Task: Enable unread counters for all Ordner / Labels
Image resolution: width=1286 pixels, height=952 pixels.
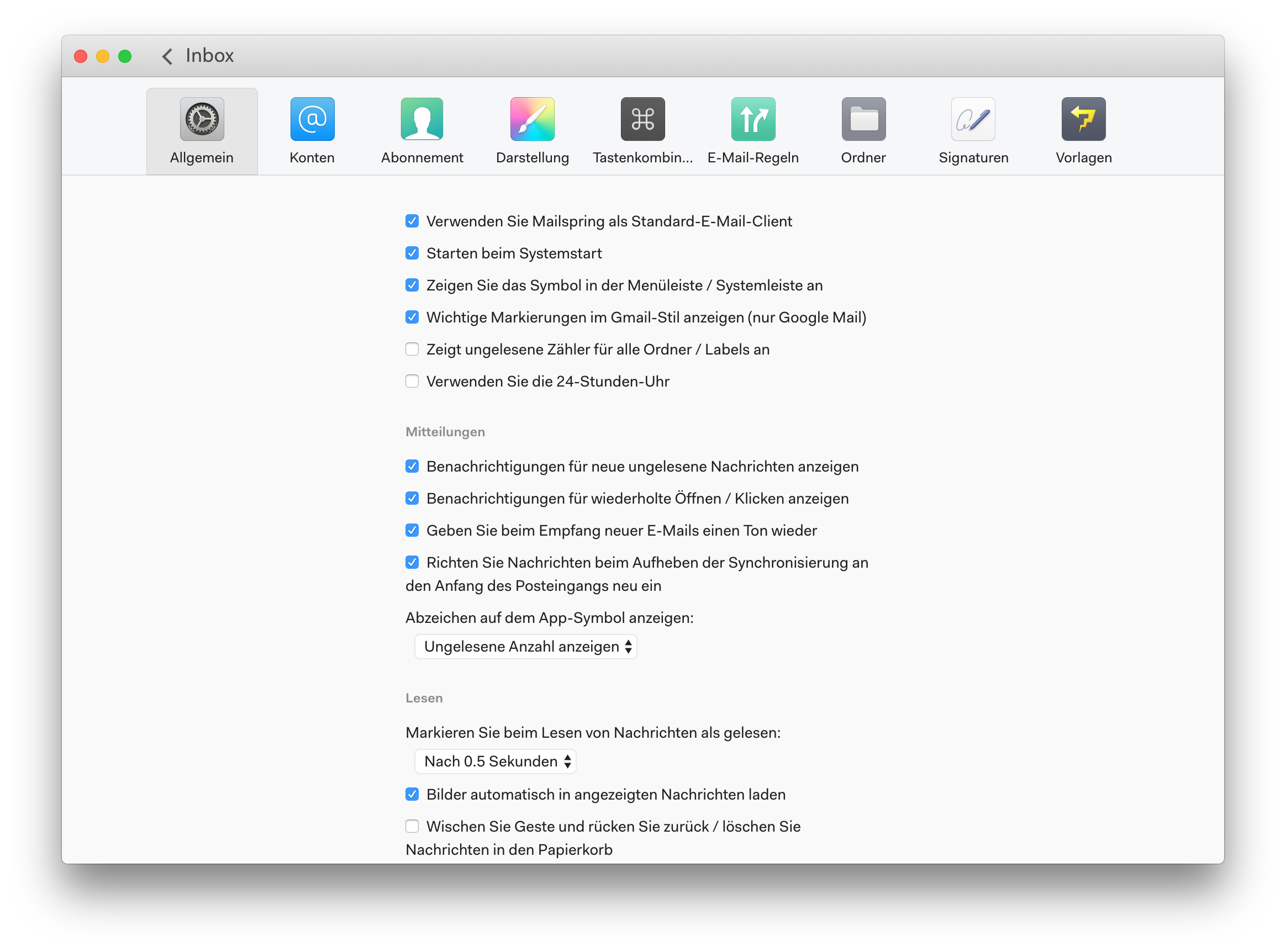Action: click(x=412, y=349)
